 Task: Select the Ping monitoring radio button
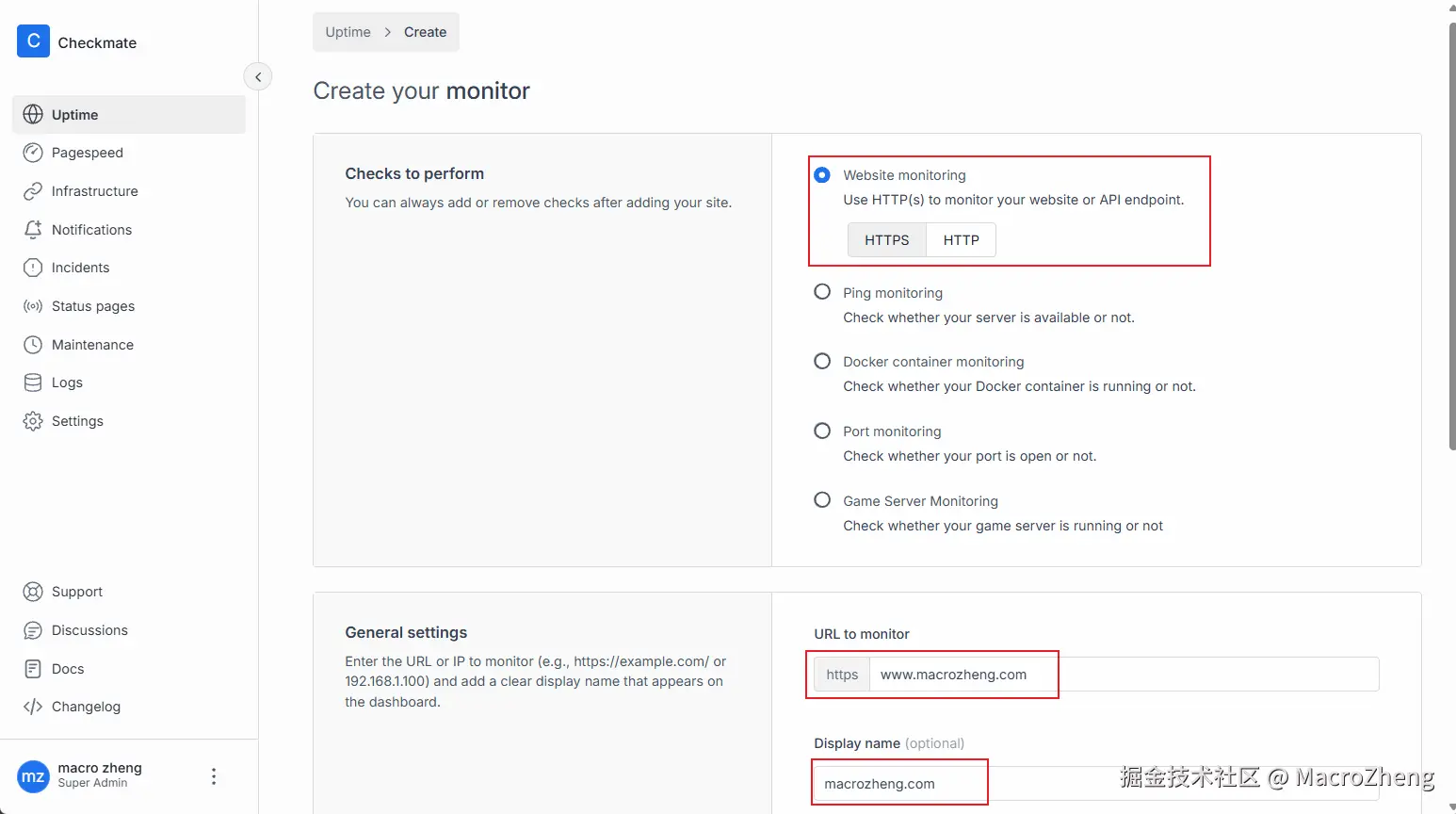pos(822,292)
